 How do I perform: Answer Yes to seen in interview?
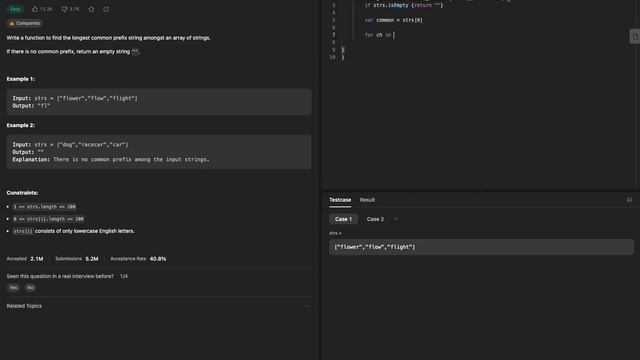(13, 288)
